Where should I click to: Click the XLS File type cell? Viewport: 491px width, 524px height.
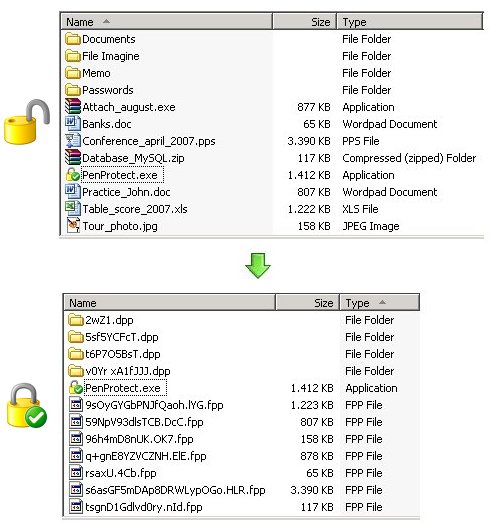point(360,209)
